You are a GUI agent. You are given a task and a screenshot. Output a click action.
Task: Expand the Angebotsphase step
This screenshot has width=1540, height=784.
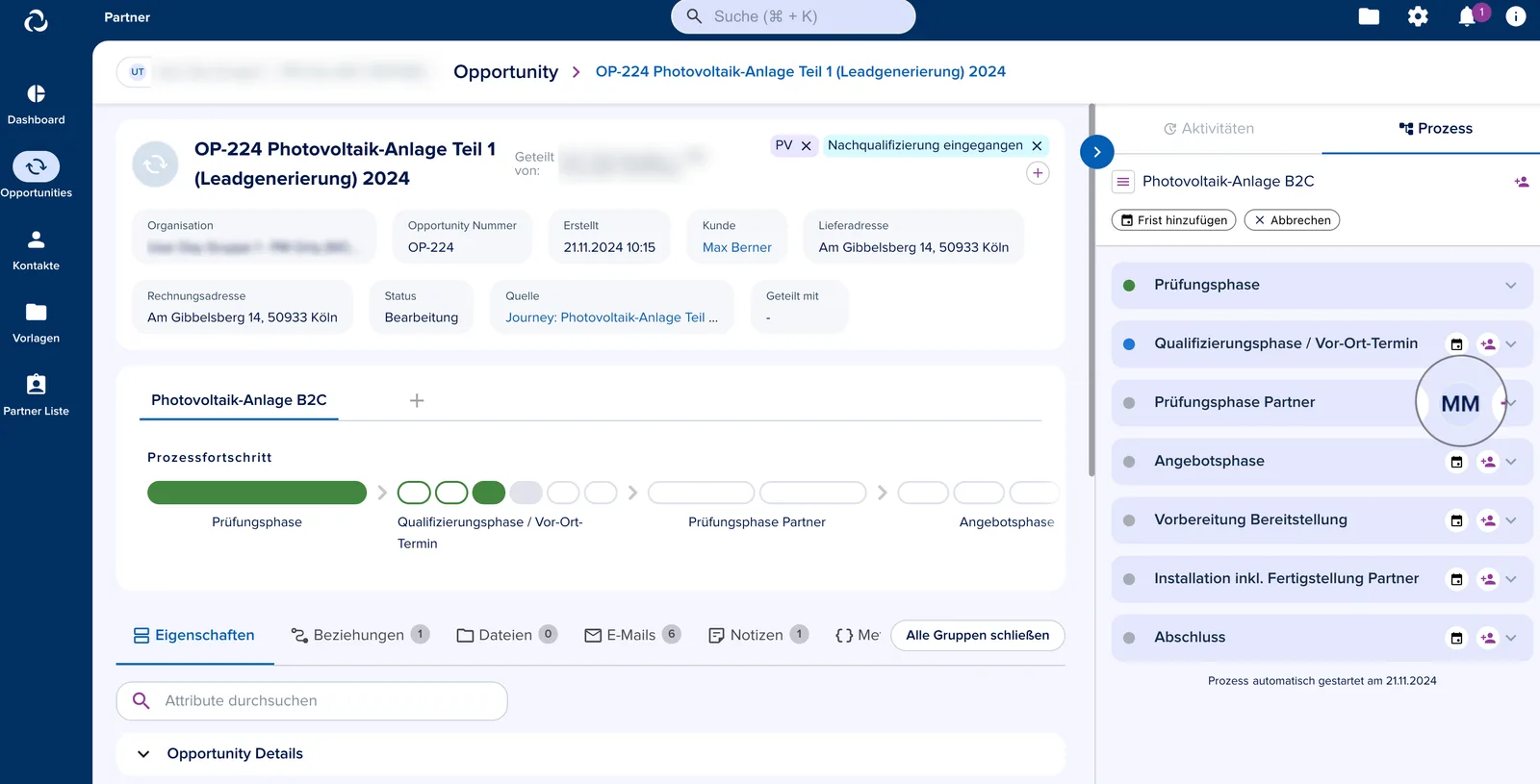point(1511,462)
